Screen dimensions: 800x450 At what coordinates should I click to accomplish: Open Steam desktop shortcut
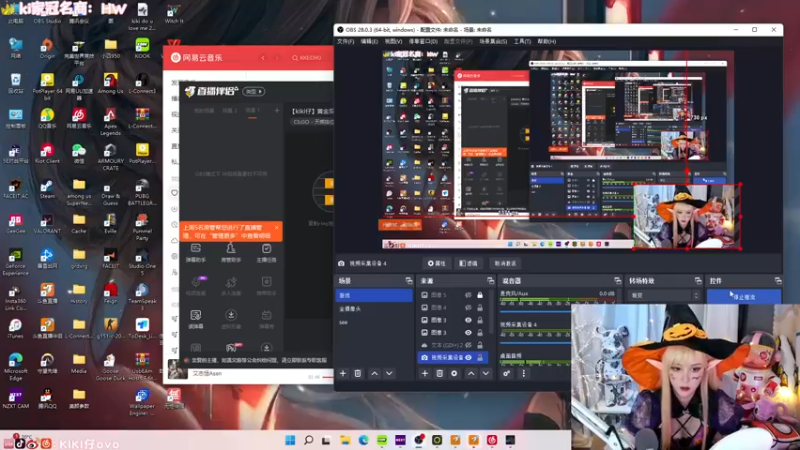pyautogui.click(x=47, y=189)
